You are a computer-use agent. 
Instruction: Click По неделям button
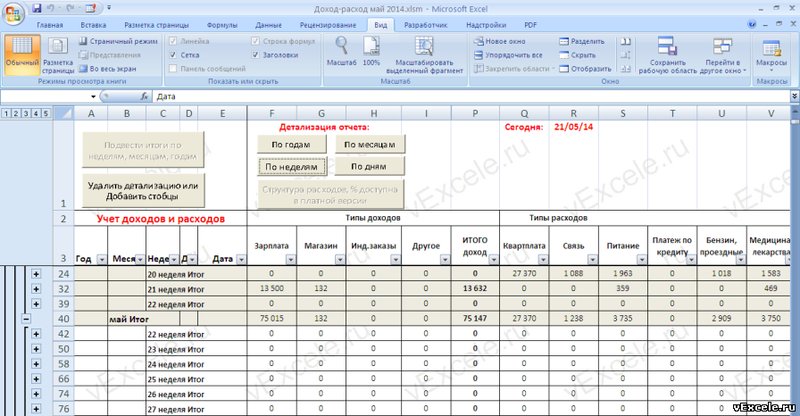291,166
